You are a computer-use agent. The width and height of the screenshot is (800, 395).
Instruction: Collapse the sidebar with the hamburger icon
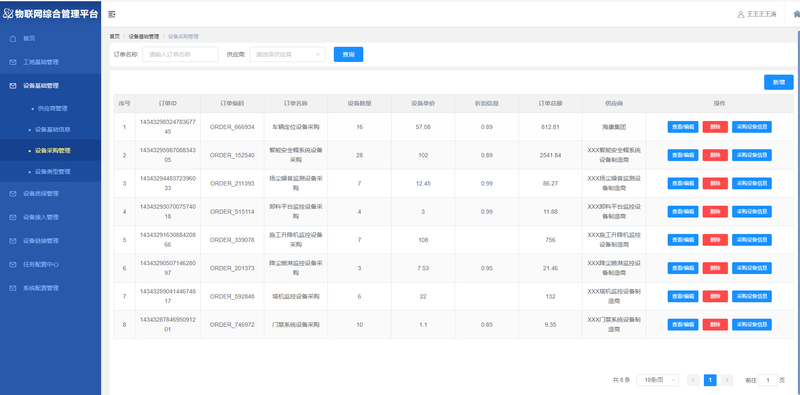point(112,14)
